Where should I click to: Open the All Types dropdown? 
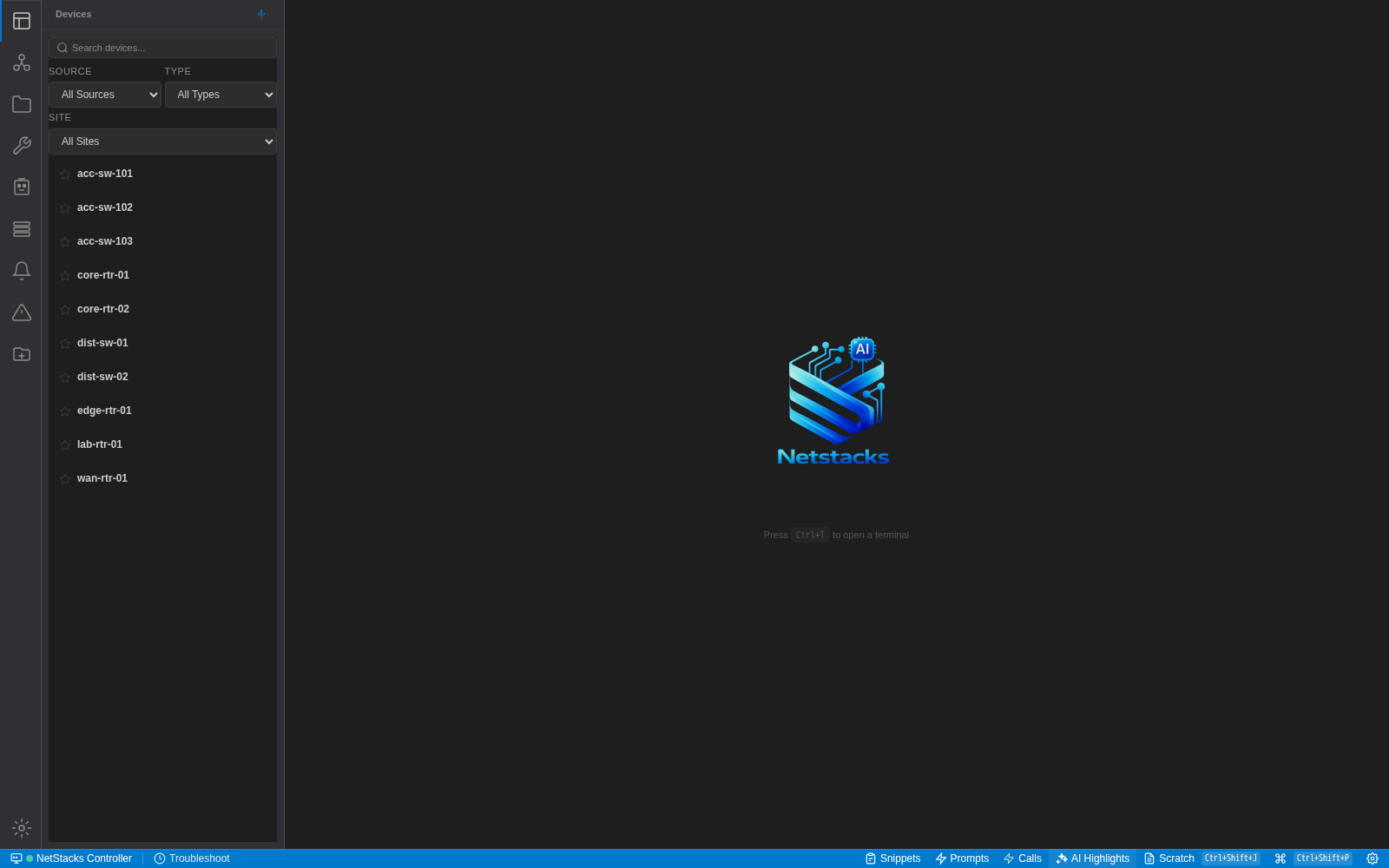(x=221, y=95)
